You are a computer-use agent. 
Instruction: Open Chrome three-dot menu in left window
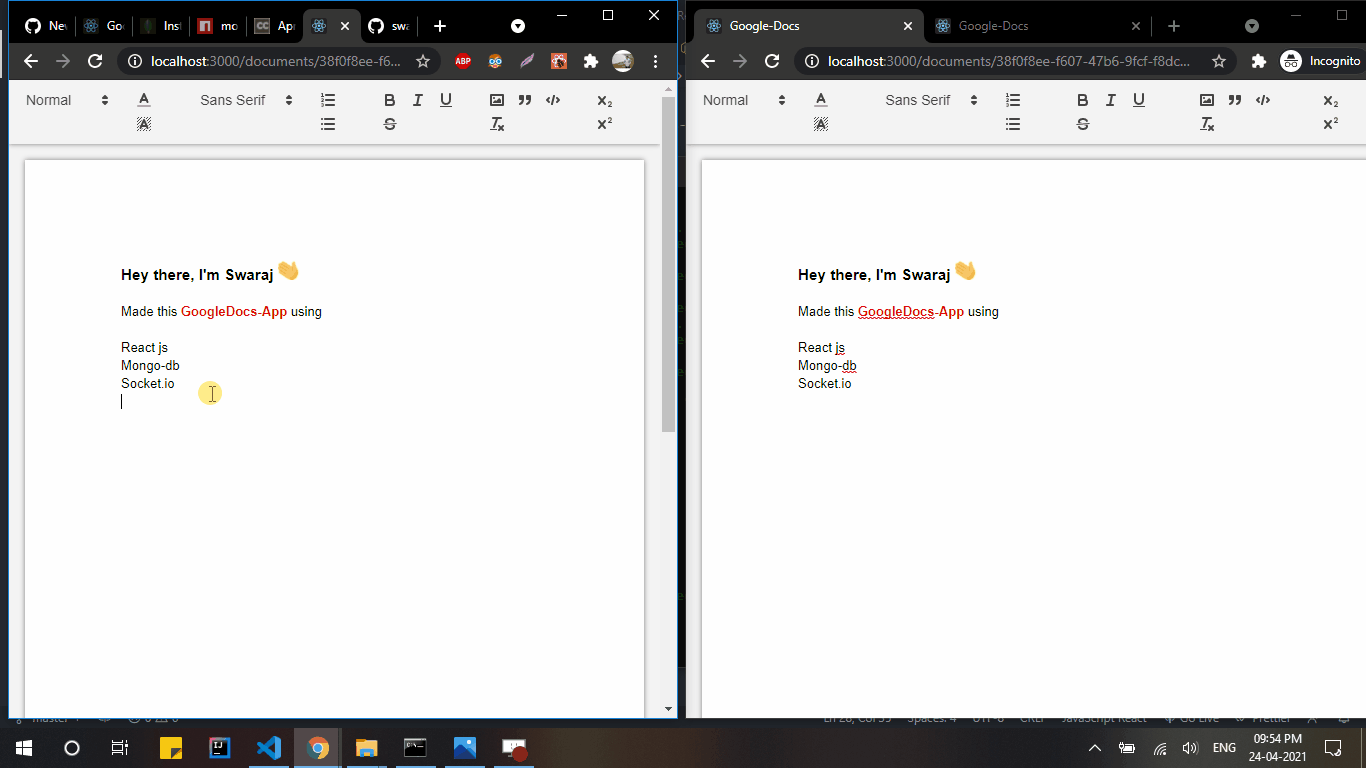tap(656, 61)
